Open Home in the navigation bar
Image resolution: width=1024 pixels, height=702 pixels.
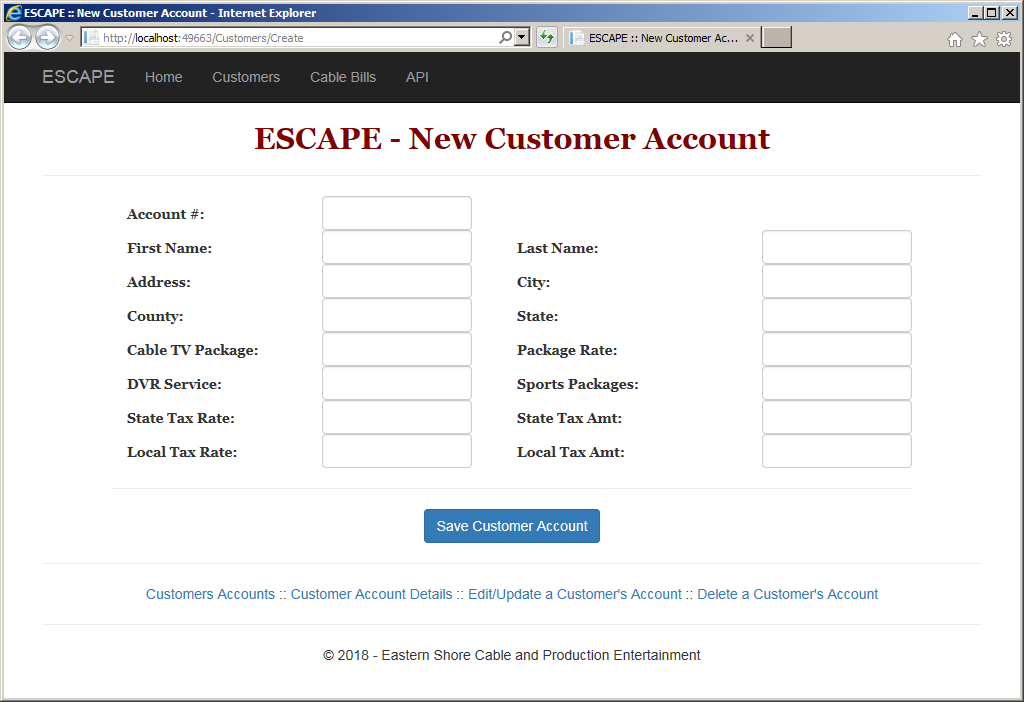coord(163,77)
